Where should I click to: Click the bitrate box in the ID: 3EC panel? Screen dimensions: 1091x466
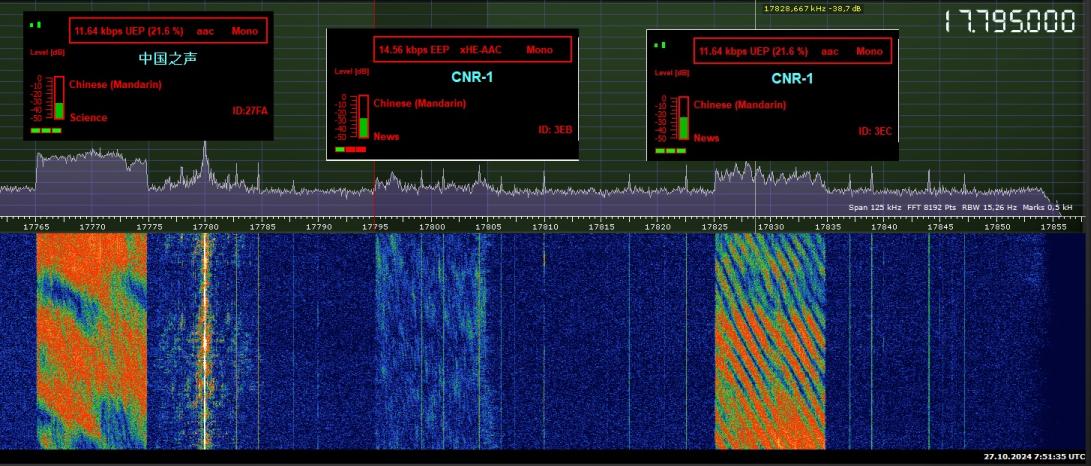point(793,51)
